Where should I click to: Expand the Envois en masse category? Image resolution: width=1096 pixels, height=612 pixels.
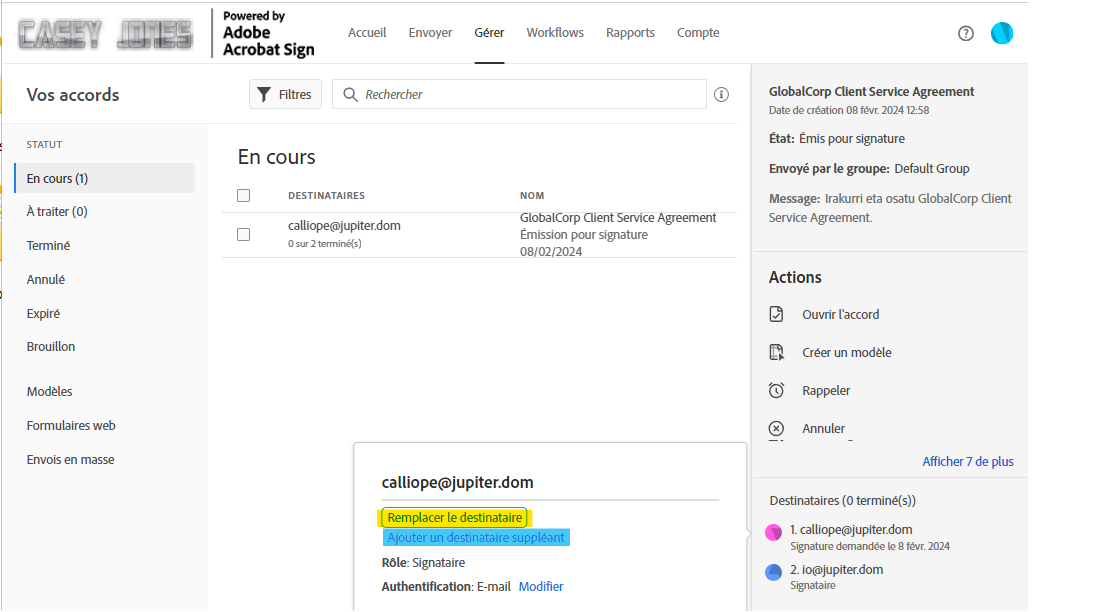pyautogui.click(x=67, y=459)
